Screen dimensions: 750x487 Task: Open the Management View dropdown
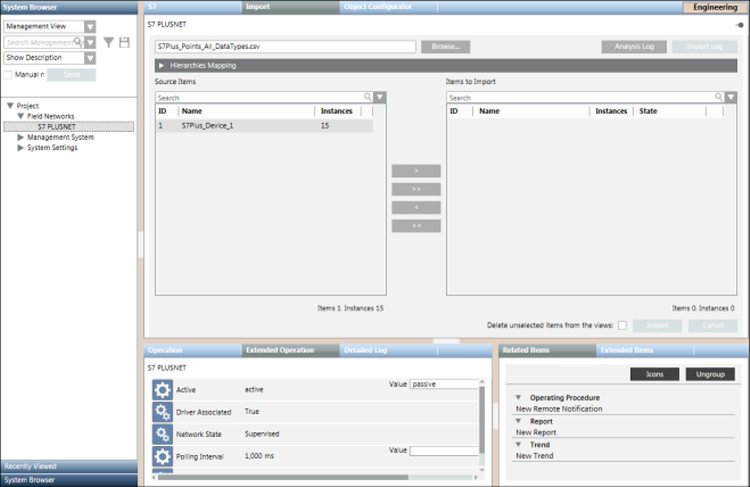90,26
